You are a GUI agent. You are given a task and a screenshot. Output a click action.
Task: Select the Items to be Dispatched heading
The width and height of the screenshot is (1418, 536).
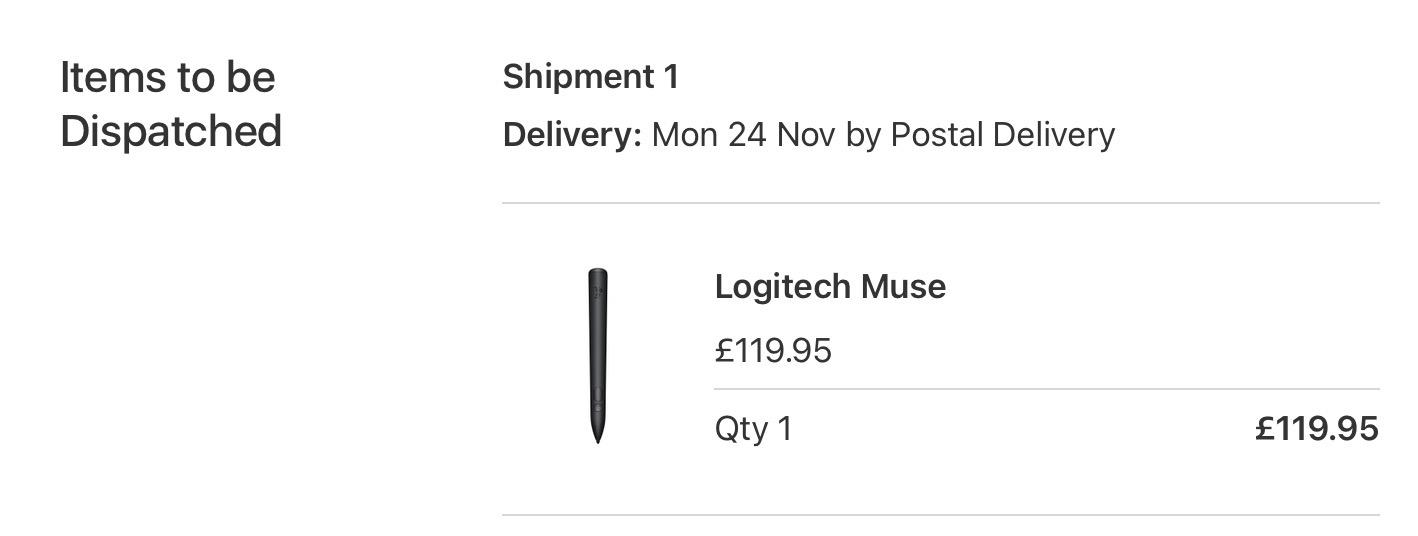tap(170, 104)
